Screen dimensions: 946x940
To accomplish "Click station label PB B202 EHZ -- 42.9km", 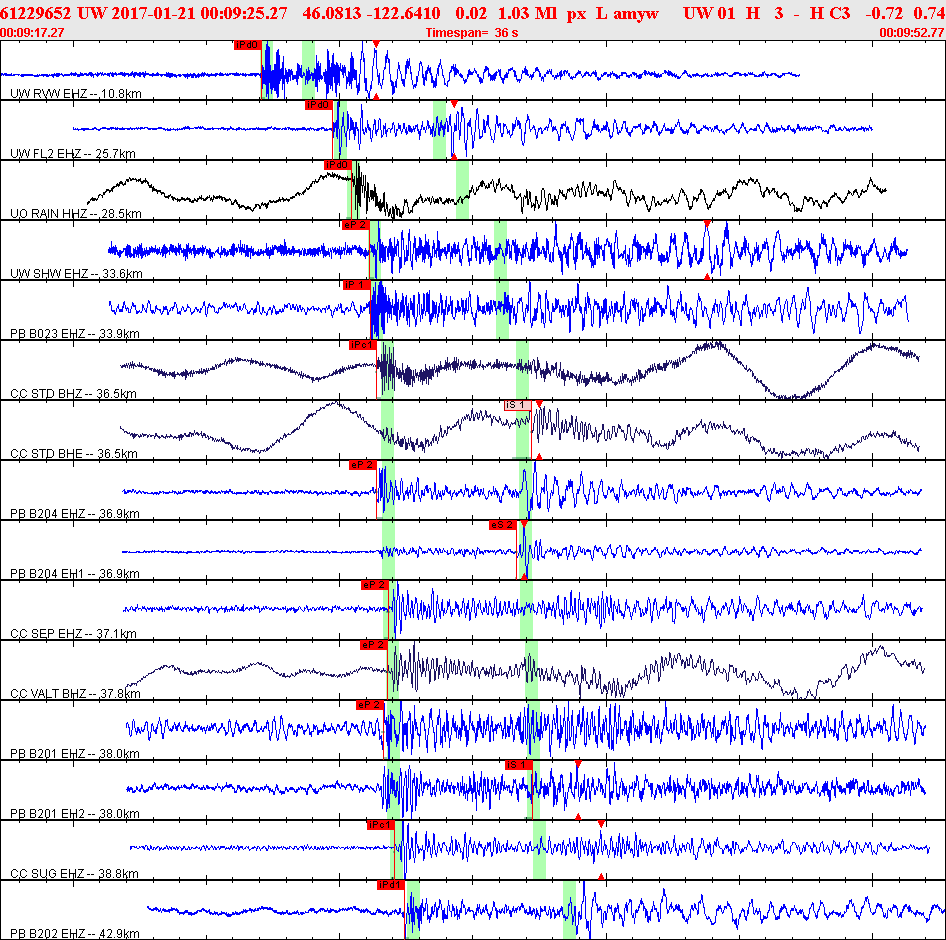I will pyautogui.click(x=75, y=933).
